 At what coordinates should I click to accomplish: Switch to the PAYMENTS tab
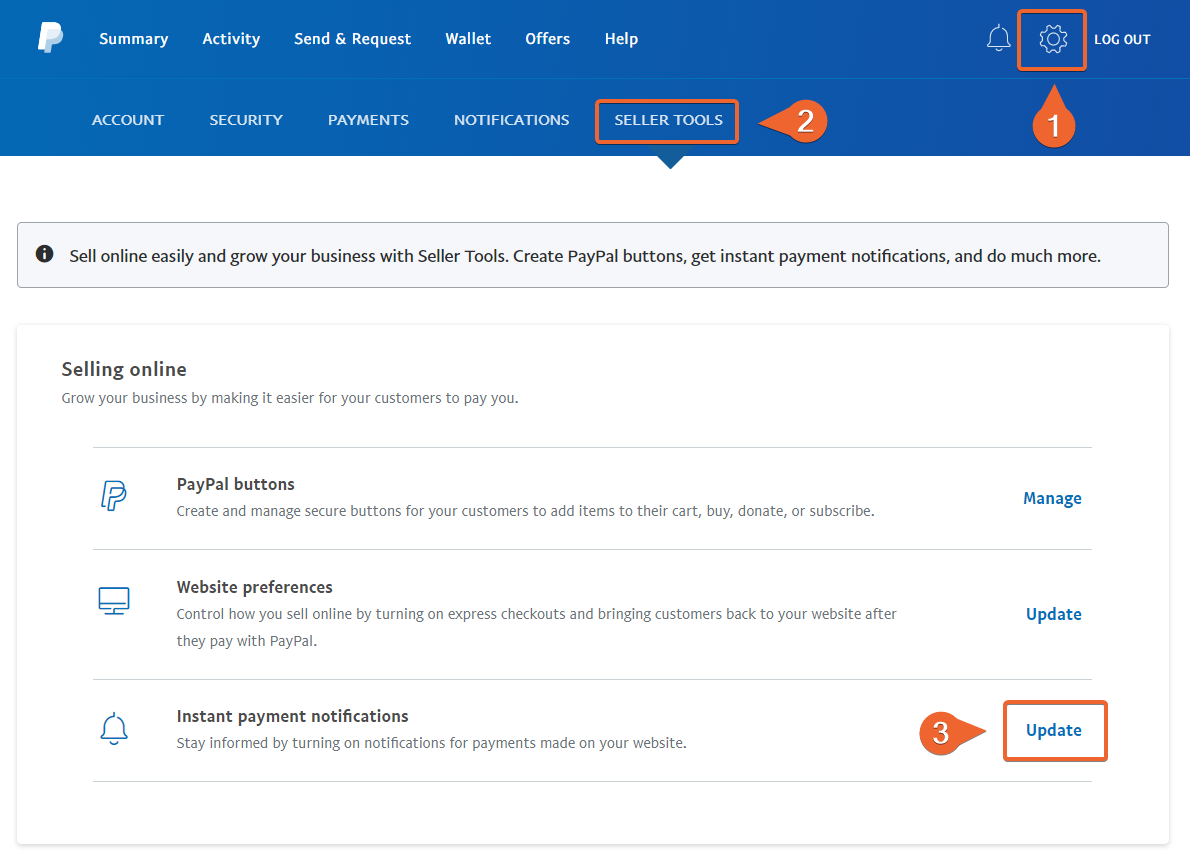[x=368, y=120]
